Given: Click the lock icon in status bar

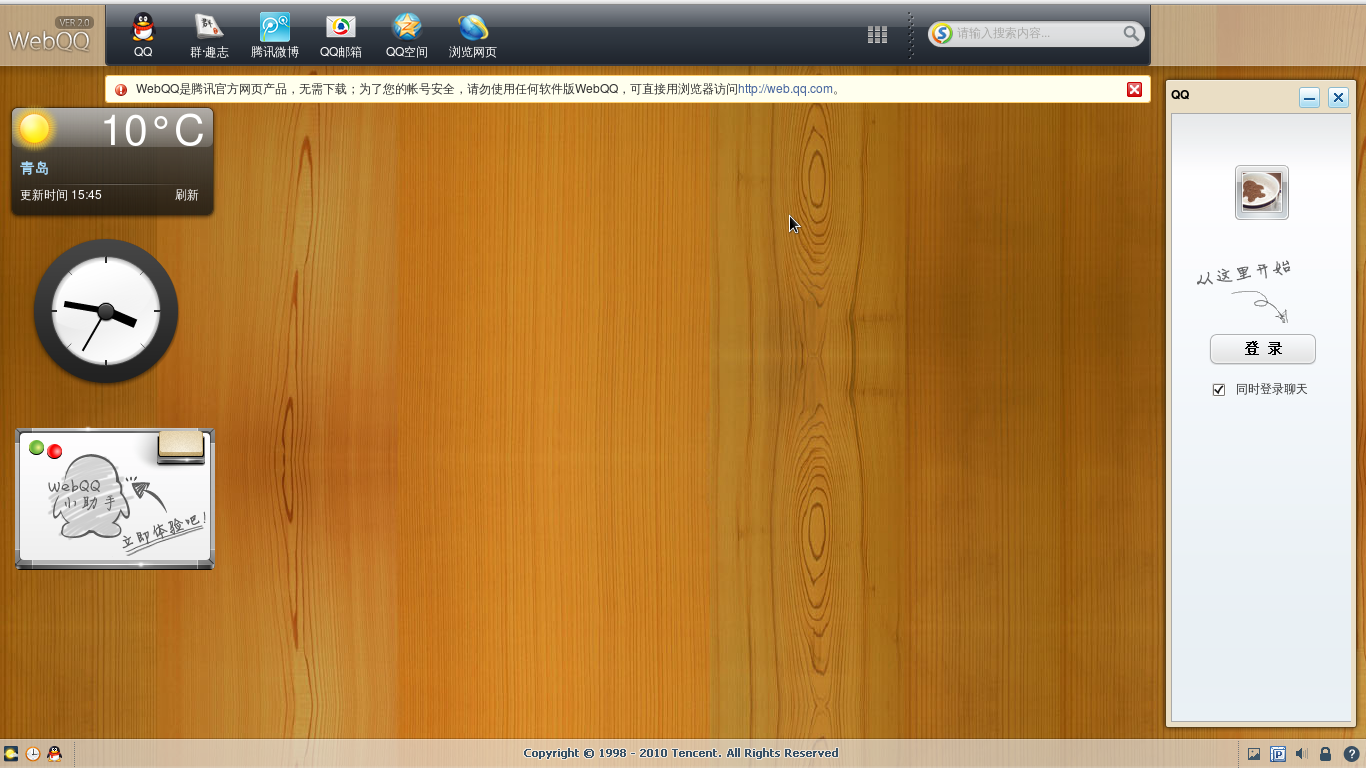Looking at the screenshot, I should (1325, 754).
